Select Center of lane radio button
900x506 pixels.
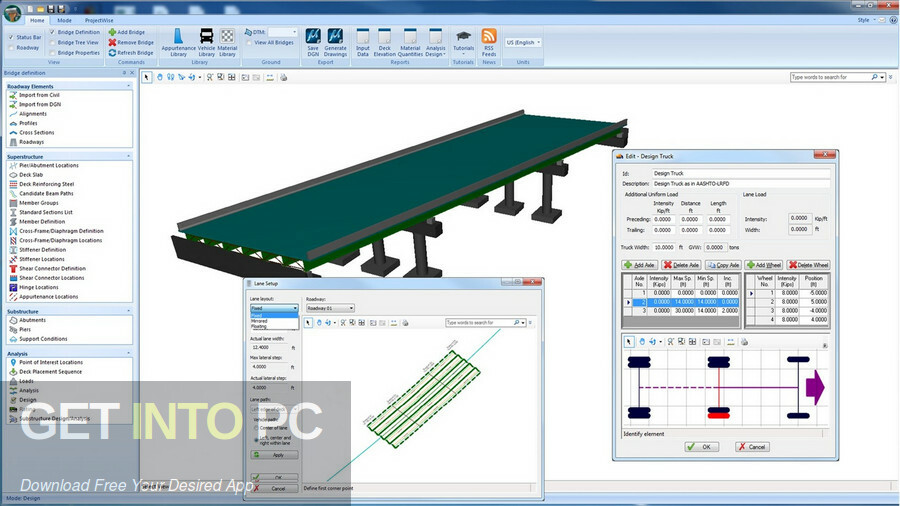tap(256, 428)
